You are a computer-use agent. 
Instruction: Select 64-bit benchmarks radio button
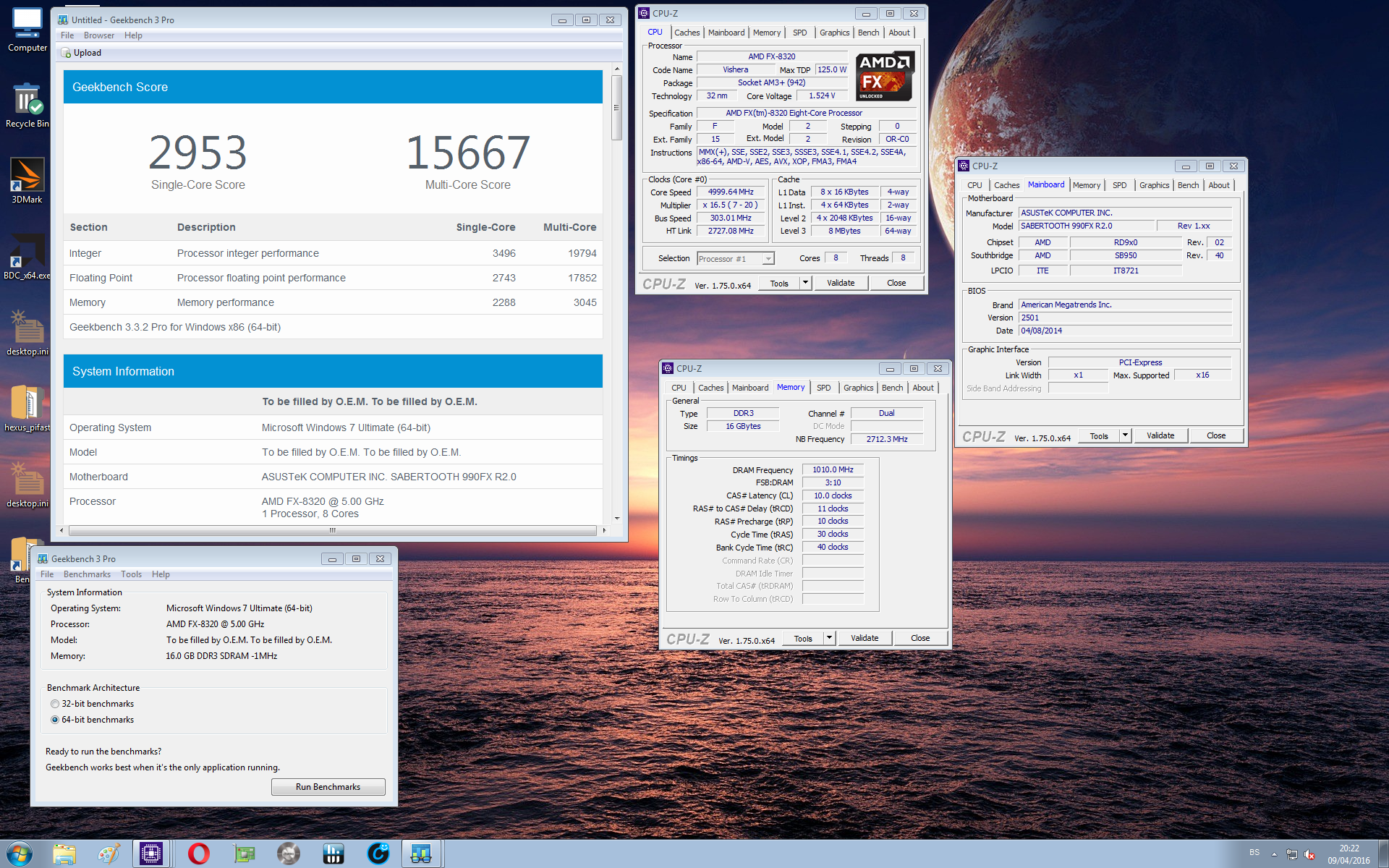click(x=55, y=720)
